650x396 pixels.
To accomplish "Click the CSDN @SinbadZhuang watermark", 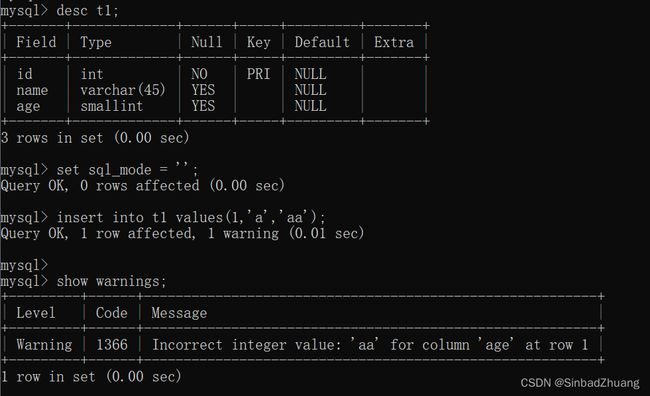I will [580, 383].
